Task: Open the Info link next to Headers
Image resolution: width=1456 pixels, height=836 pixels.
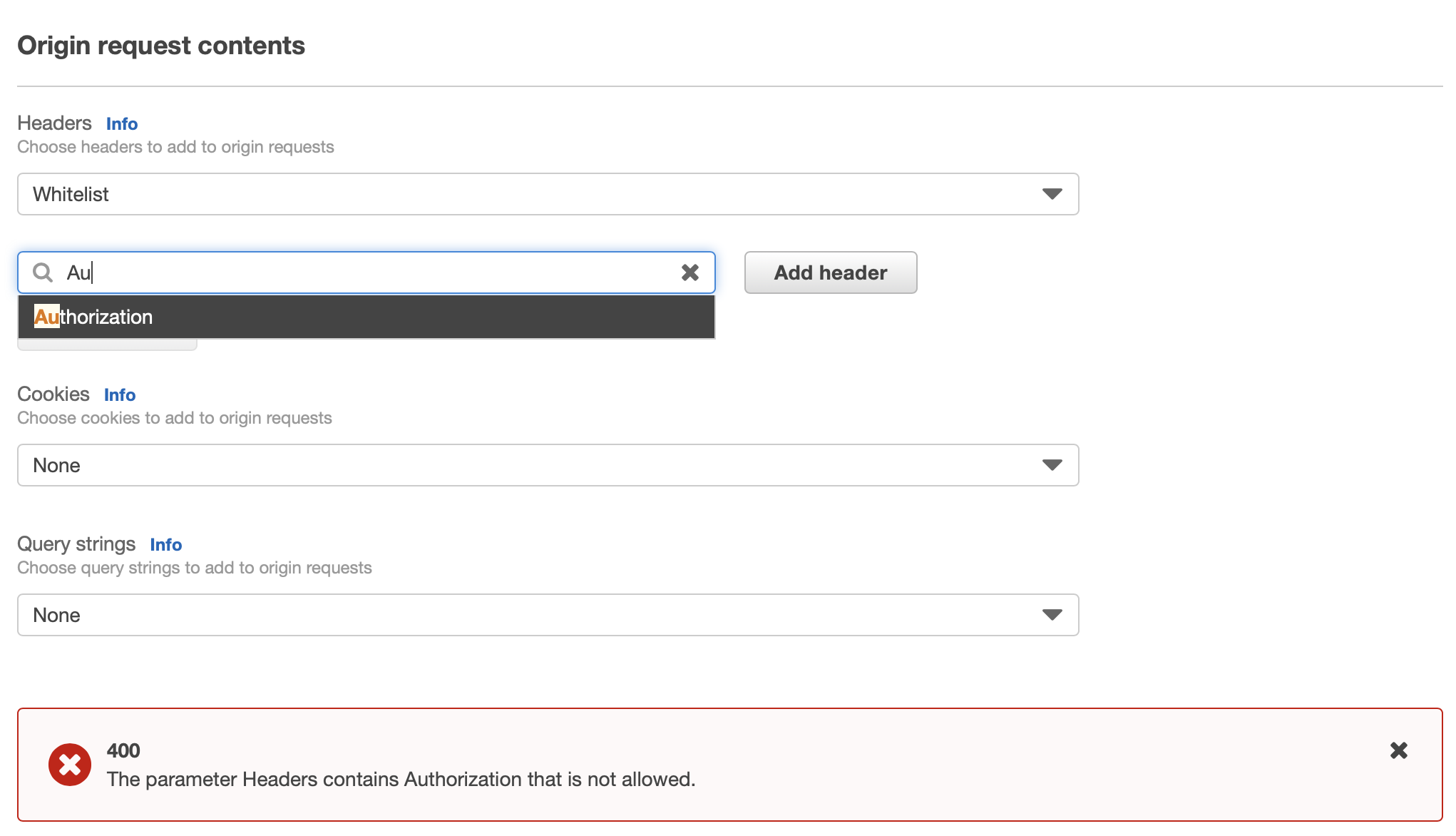Action: point(122,124)
